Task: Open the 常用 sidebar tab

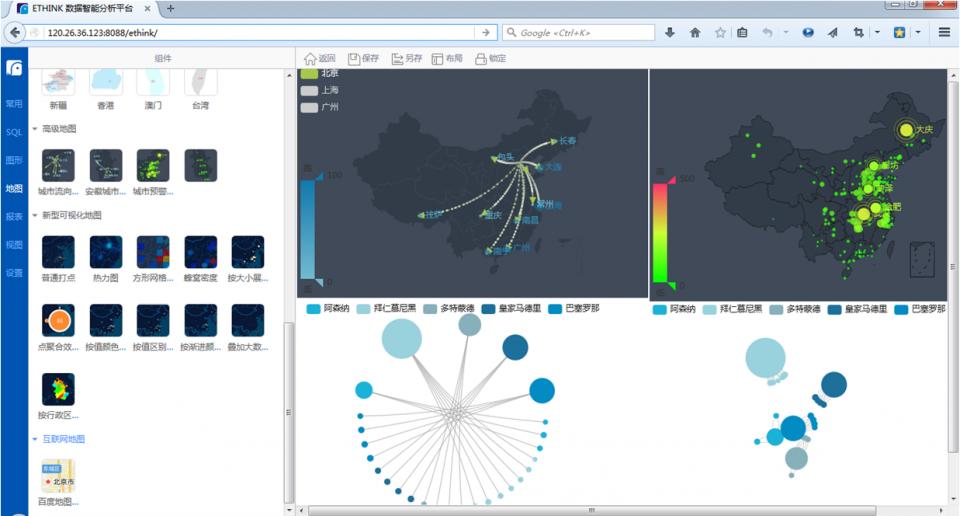Action: pyautogui.click(x=14, y=103)
